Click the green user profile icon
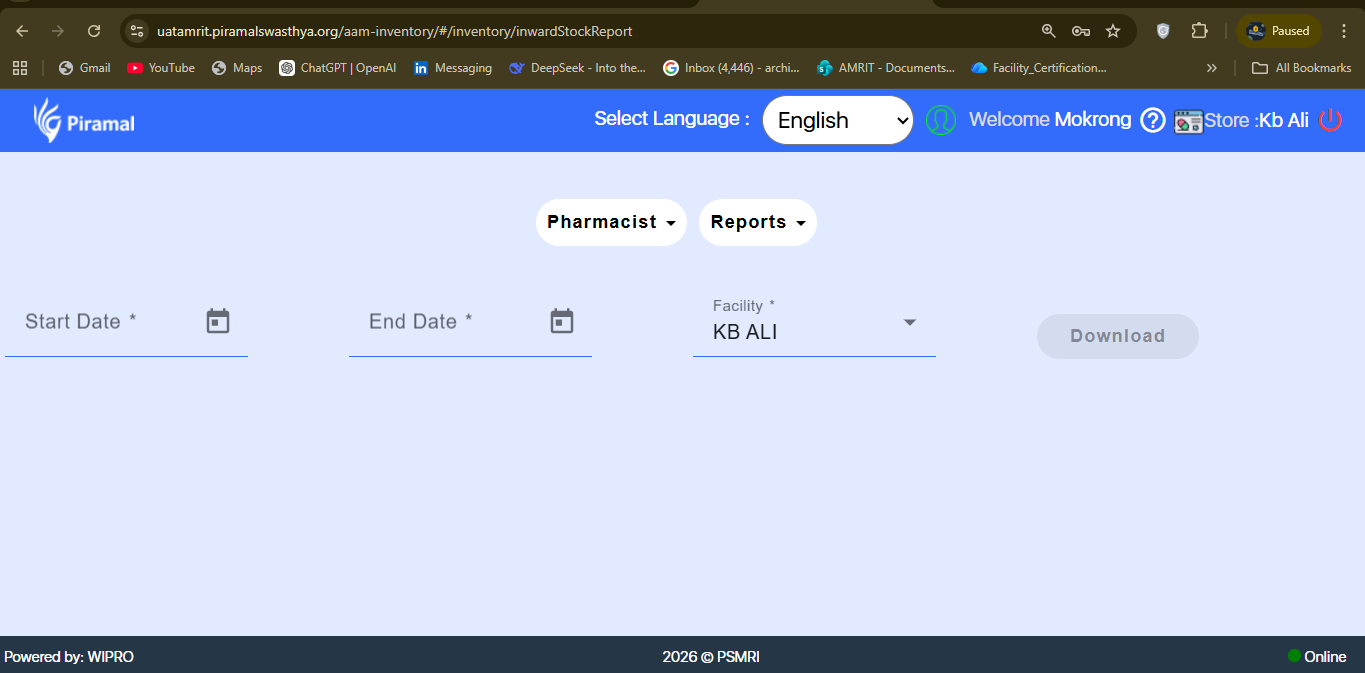 (940, 120)
